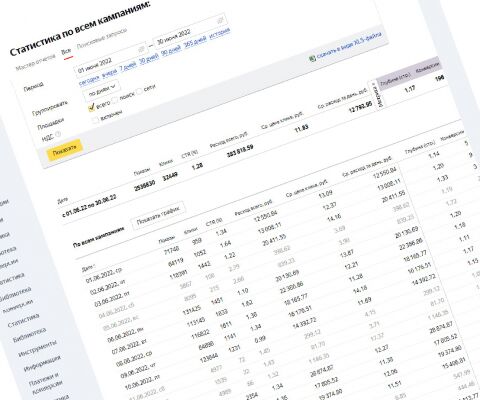Click the clicks cell 1442
The height and width of the screenshot is (400, 480).
[204, 265]
